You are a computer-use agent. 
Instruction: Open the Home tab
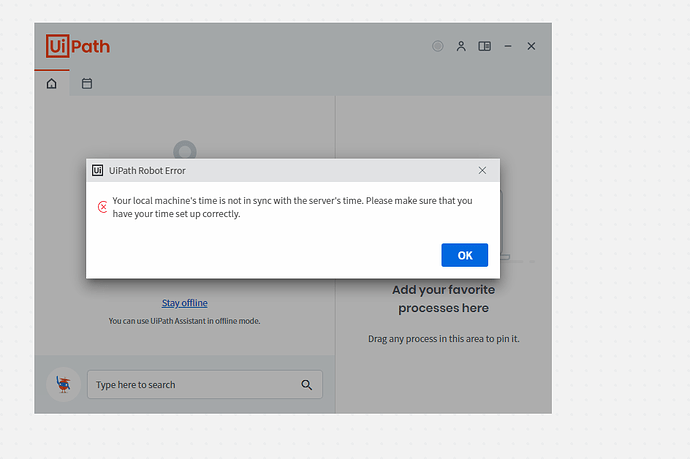[52, 84]
